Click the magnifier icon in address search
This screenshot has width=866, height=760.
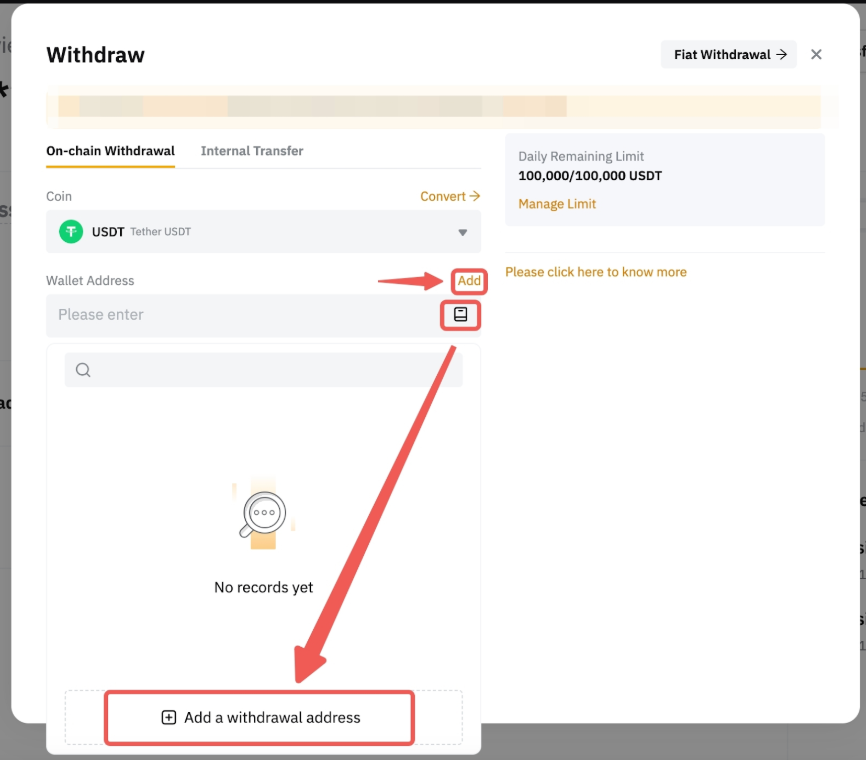[x=83, y=370]
